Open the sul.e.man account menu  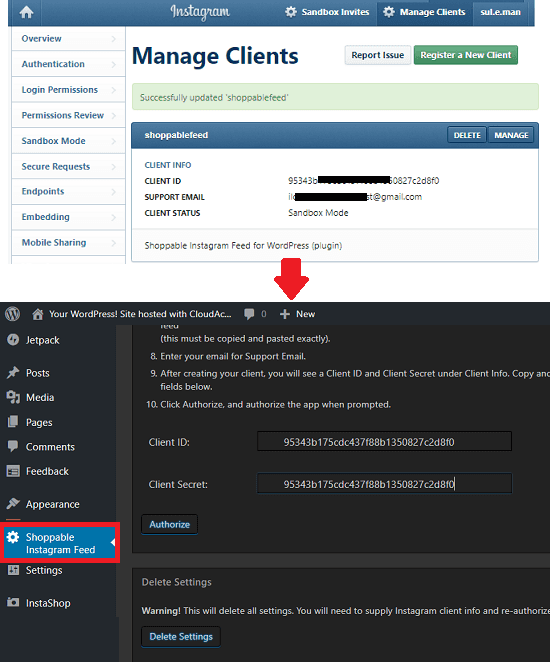coord(500,12)
